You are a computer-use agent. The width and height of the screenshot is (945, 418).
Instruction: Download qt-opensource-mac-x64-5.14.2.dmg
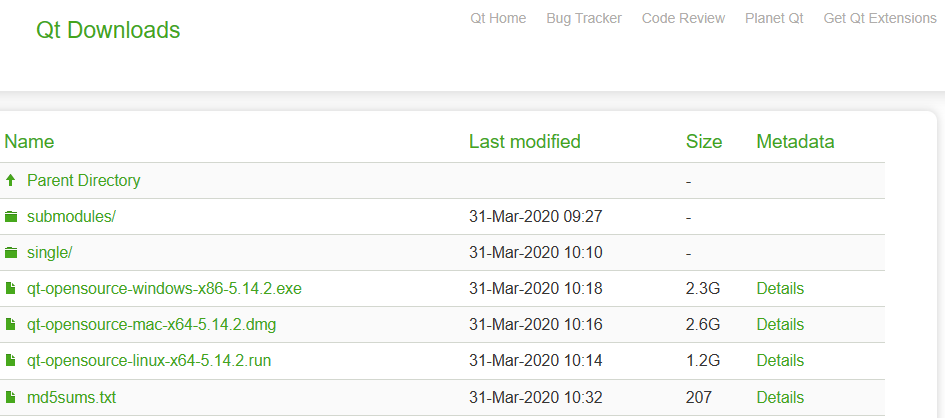pyautogui.click(x=151, y=325)
